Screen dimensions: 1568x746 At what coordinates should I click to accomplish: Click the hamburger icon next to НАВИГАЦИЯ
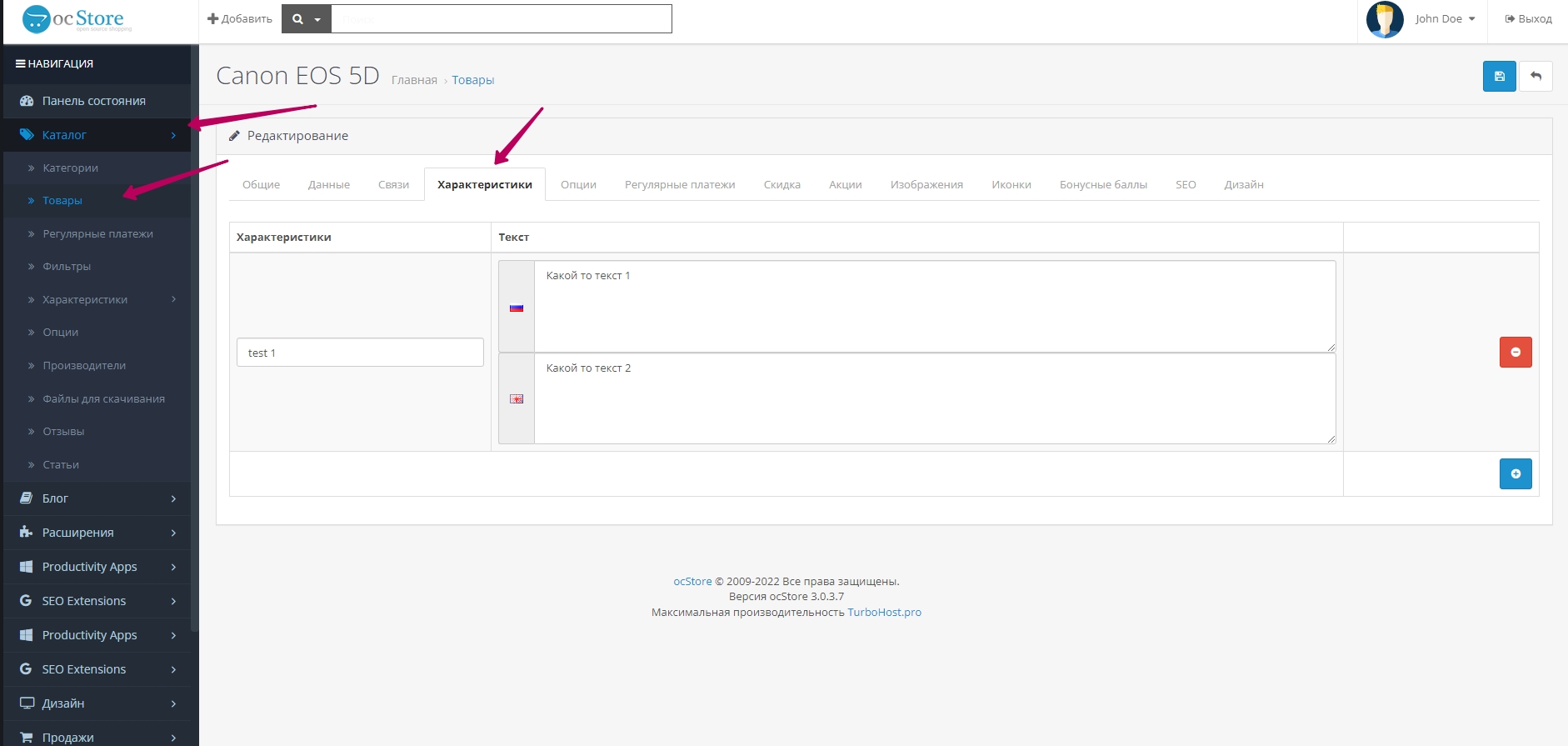click(x=20, y=63)
